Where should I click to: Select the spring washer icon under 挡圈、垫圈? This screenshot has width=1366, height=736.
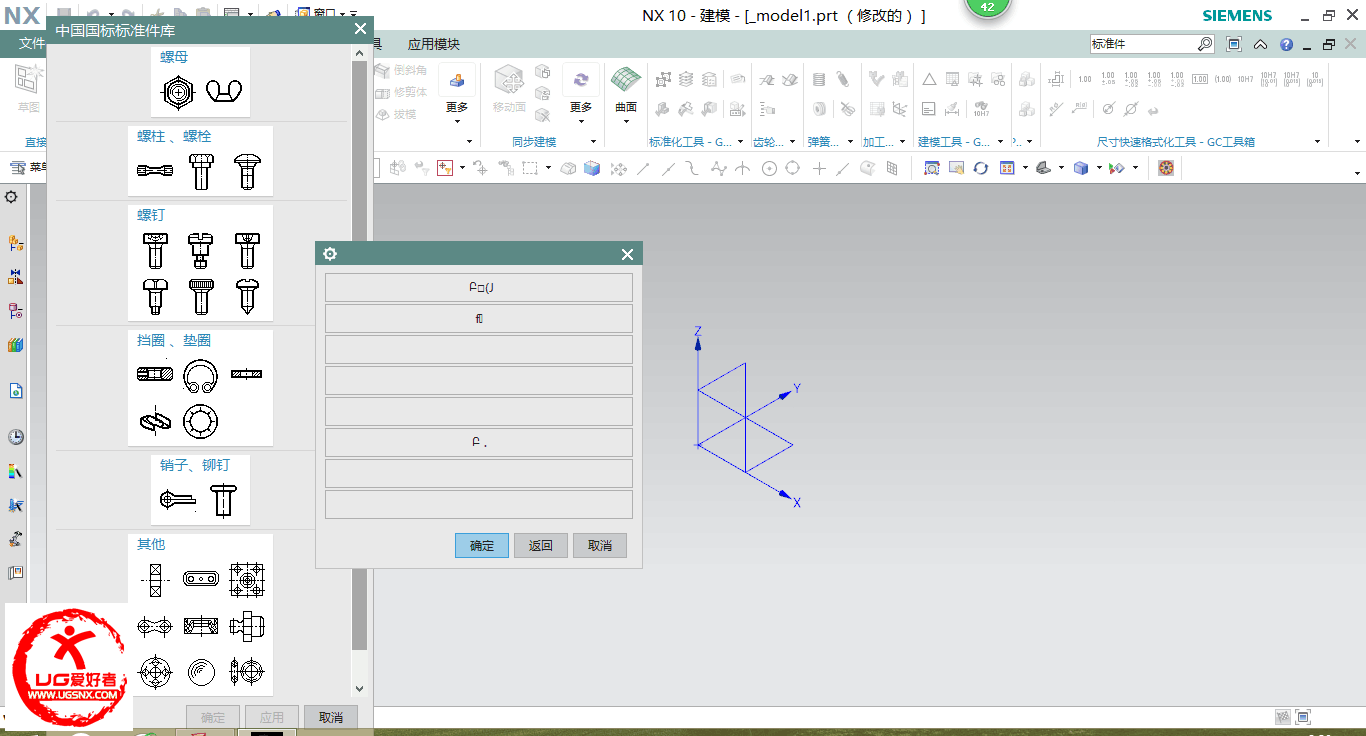(155, 421)
